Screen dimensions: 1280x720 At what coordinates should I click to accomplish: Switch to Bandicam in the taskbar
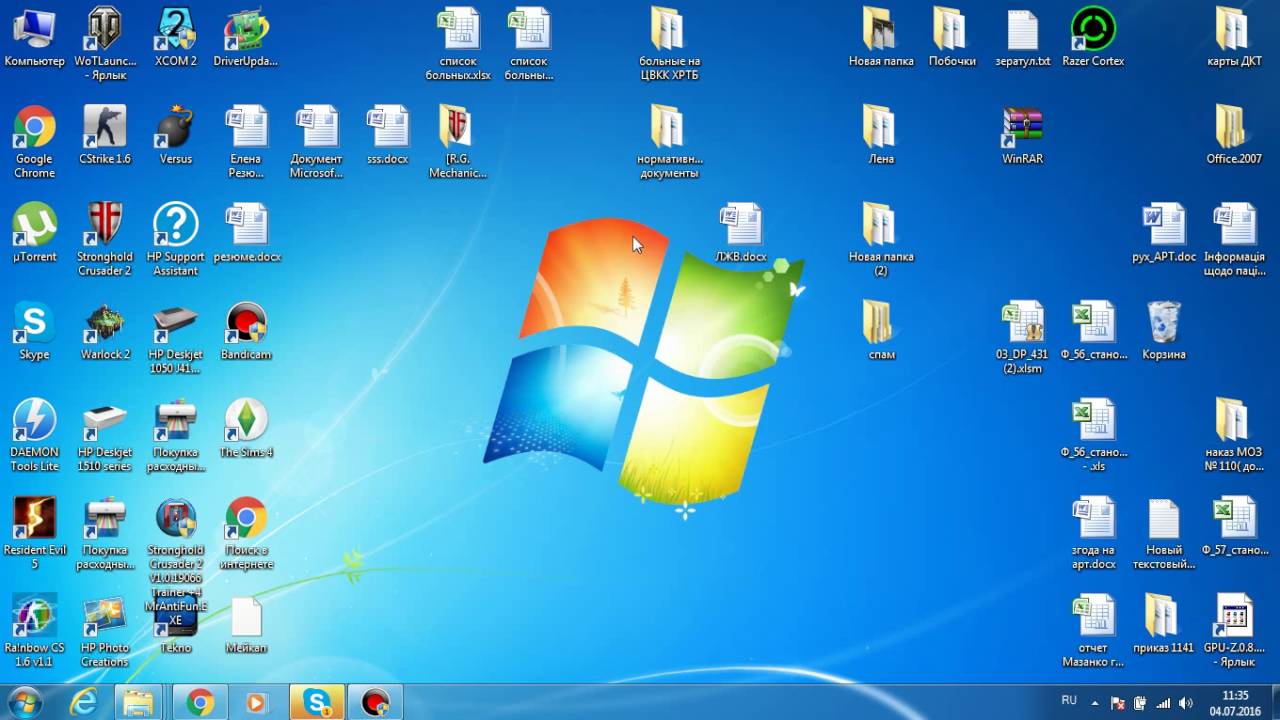[x=375, y=703]
